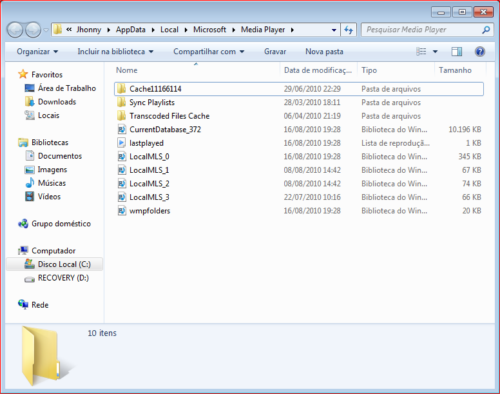Click the search magnifier icon
Screen dimensions: 500x394
(x=486, y=30)
